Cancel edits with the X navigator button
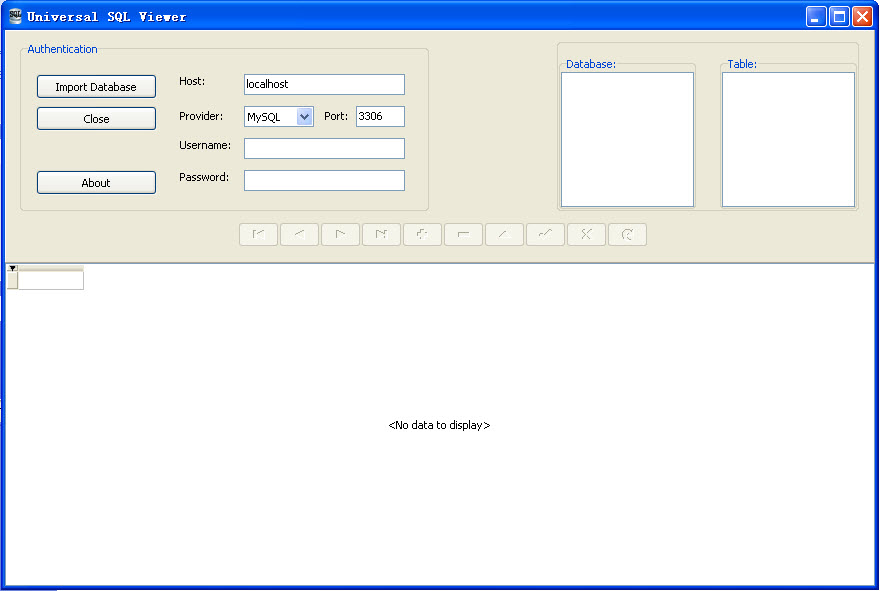Image resolution: width=880 pixels, height=591 pixels. click(587, 234)
